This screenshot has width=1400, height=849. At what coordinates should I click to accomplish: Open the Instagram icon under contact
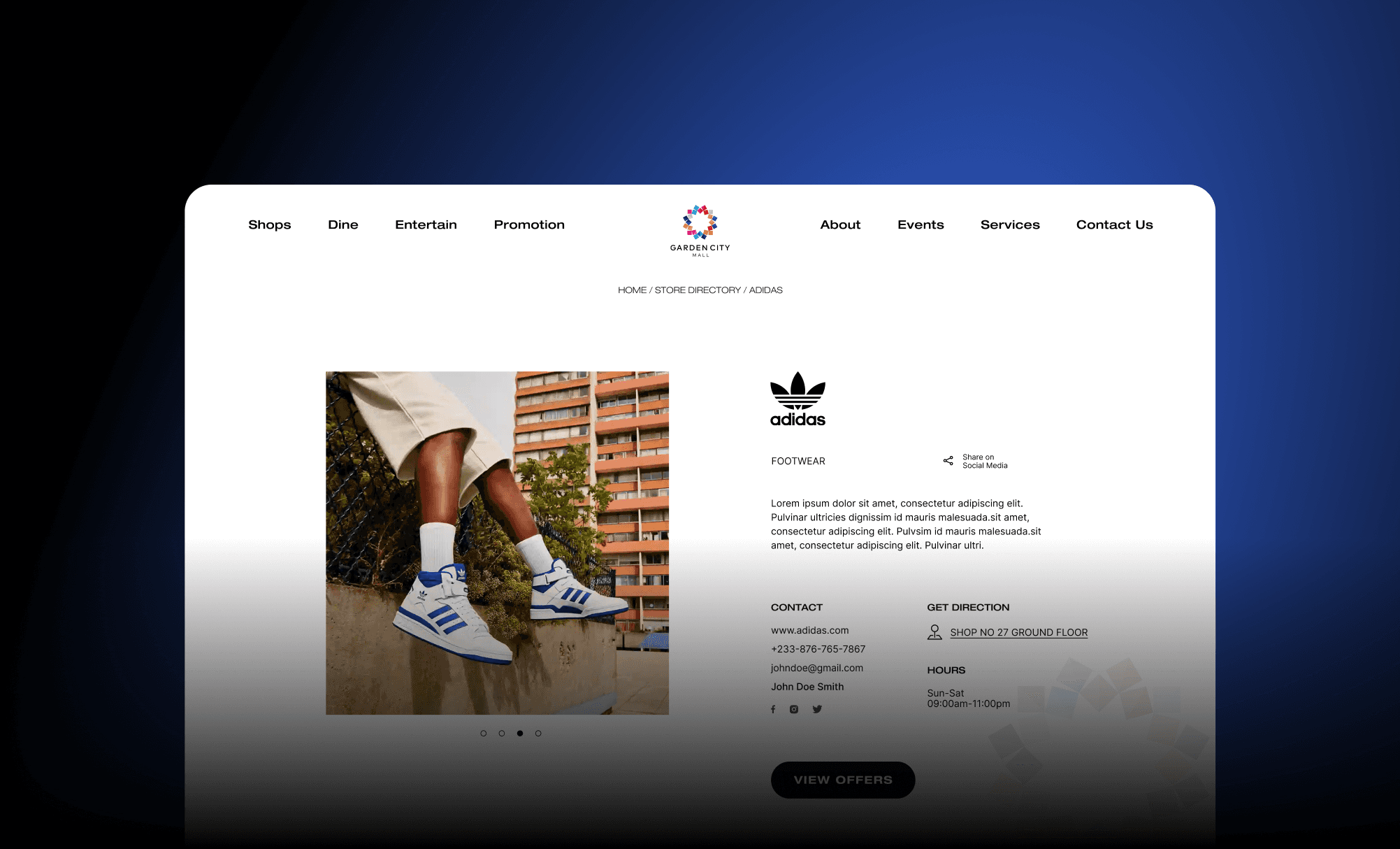(794, 709)
